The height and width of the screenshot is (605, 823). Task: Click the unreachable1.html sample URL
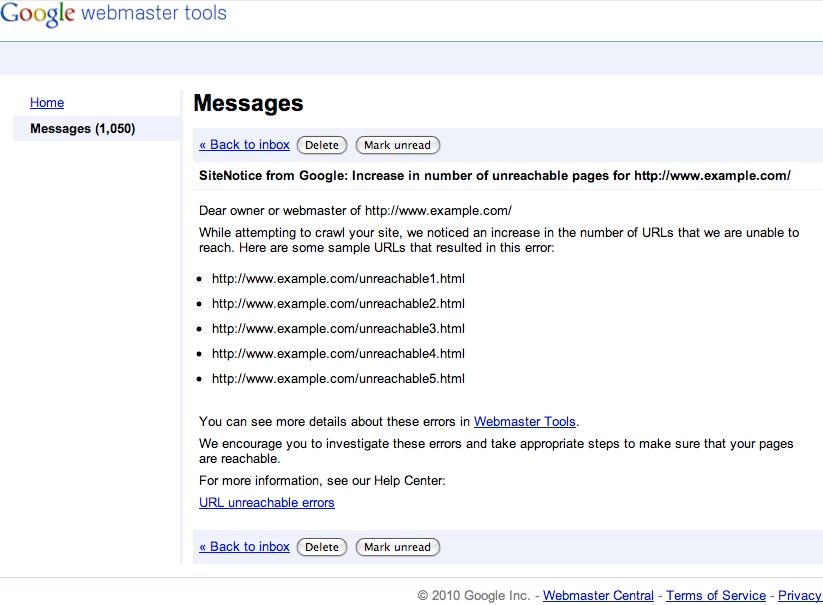click(x=338, y=279)
